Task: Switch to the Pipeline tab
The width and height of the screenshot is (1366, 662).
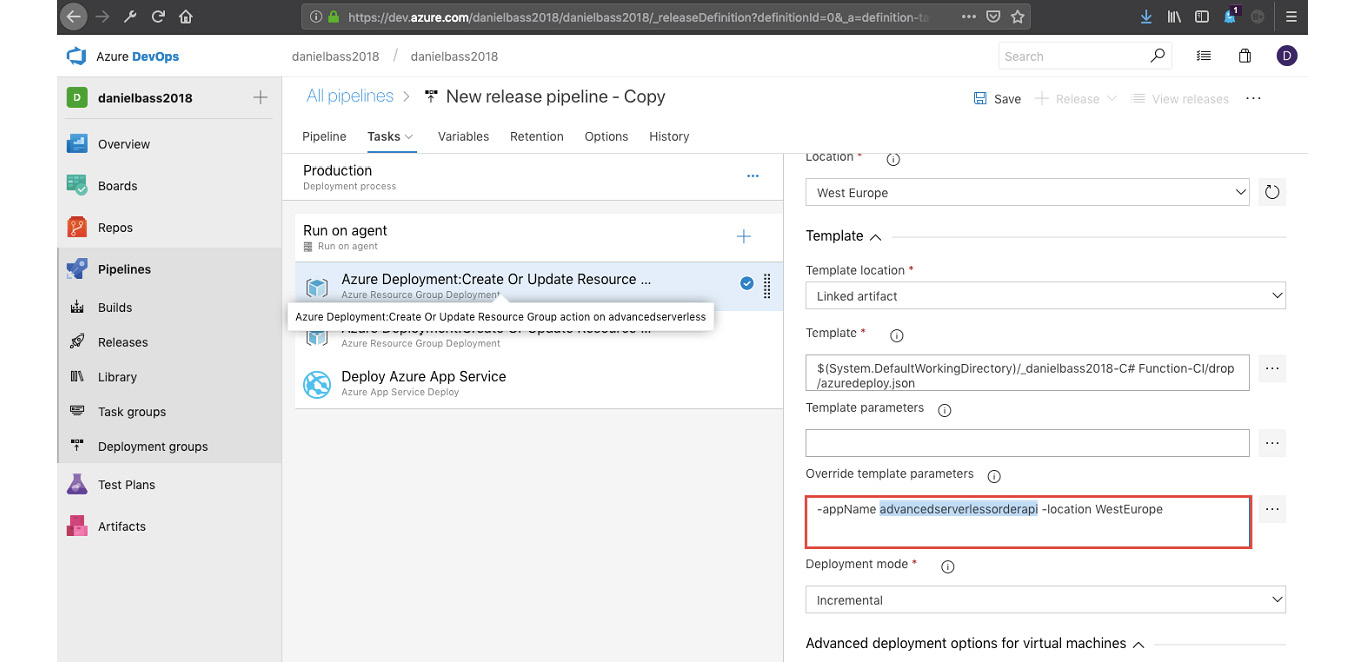Action: tap(324, 136)
